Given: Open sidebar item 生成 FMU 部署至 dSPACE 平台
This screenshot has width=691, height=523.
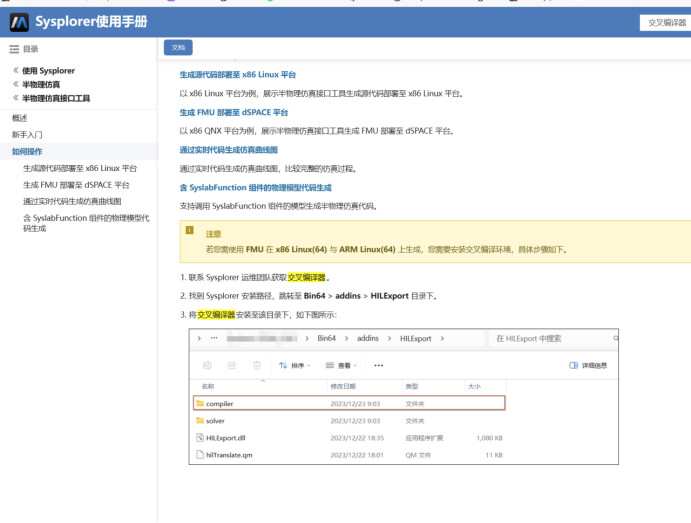Looking at the screenshot, I should point(76,185).
